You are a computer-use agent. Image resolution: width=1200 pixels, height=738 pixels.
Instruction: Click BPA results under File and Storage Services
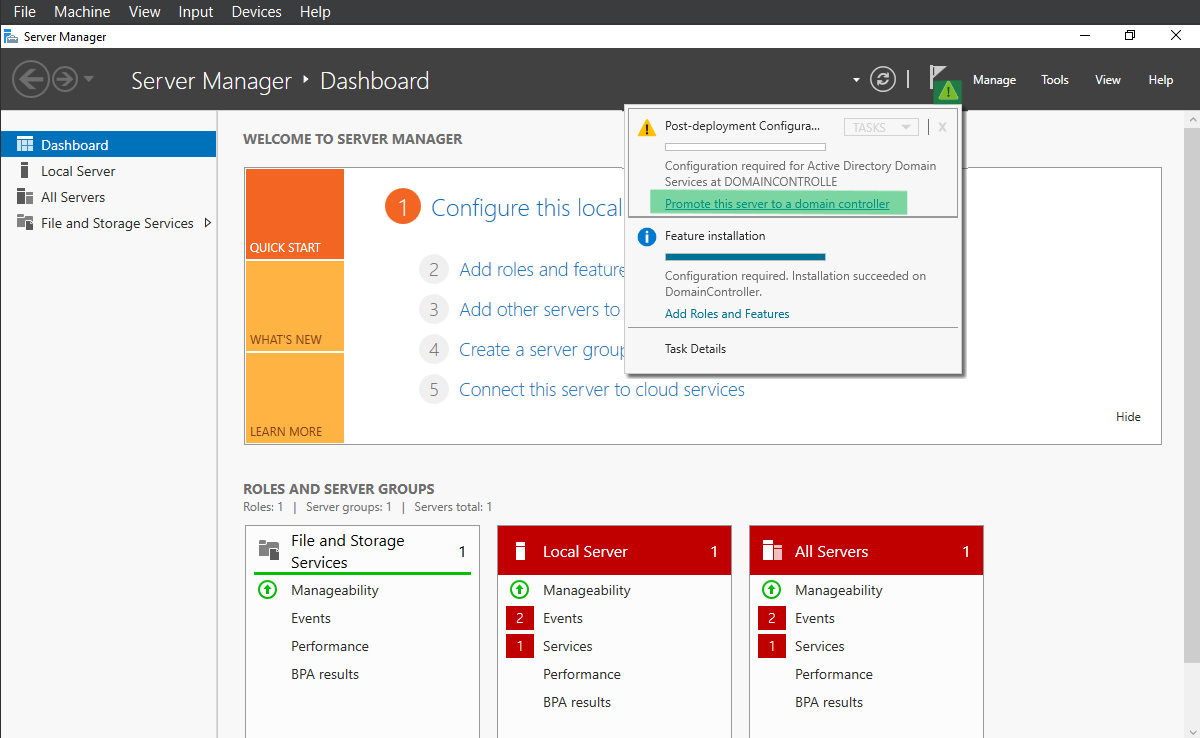[325, 674]
